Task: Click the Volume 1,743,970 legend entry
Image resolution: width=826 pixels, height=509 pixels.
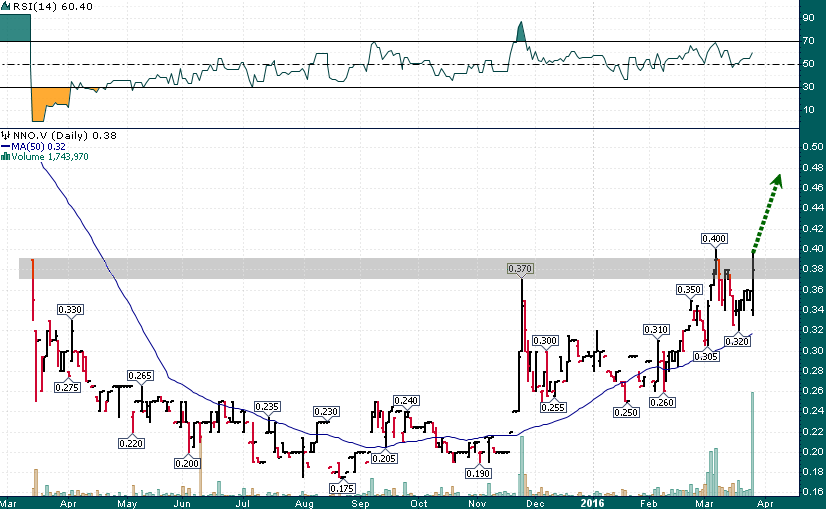Action: coord(45,156)
